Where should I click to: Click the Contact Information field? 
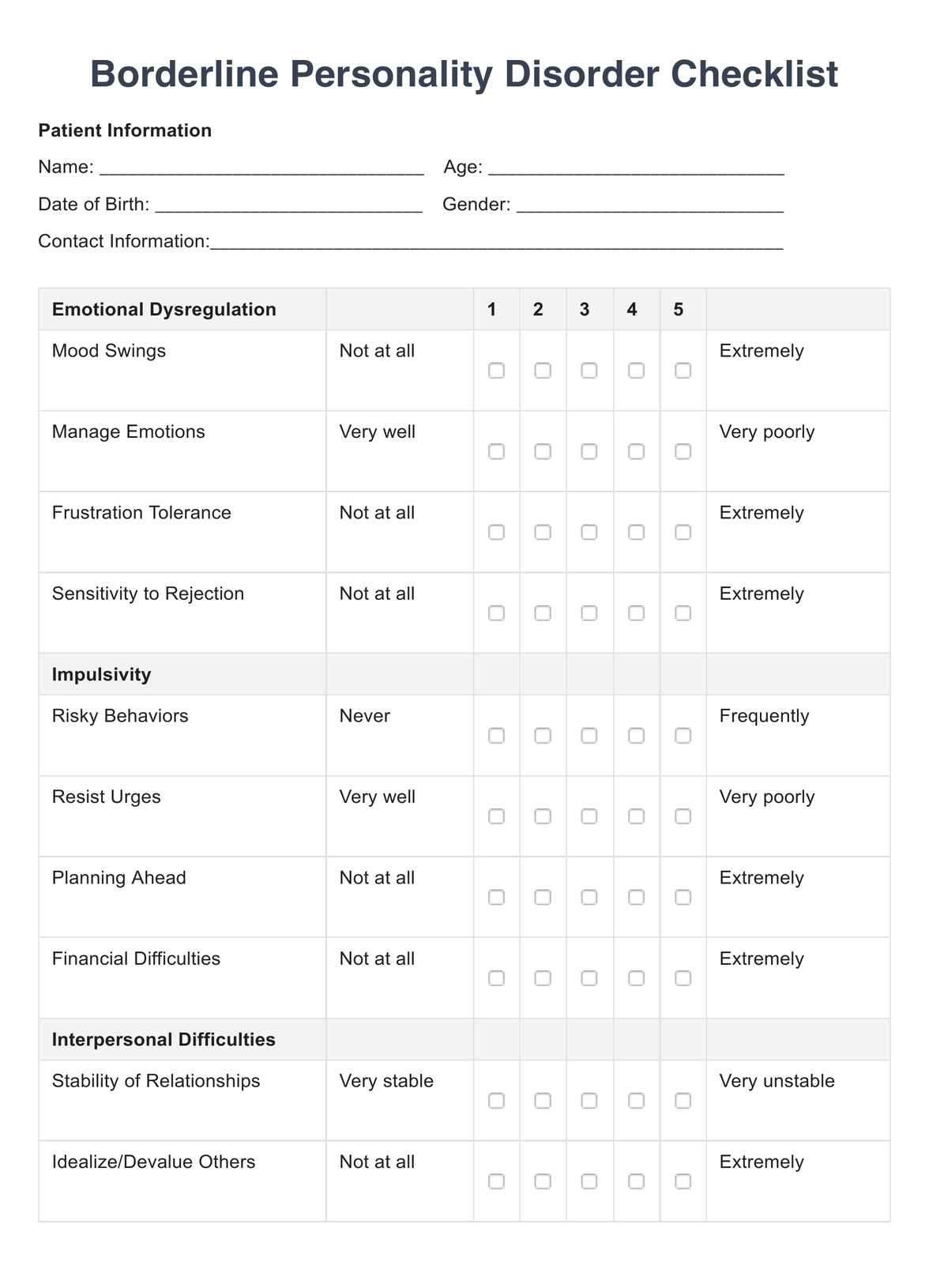click(x=497, y=243)
